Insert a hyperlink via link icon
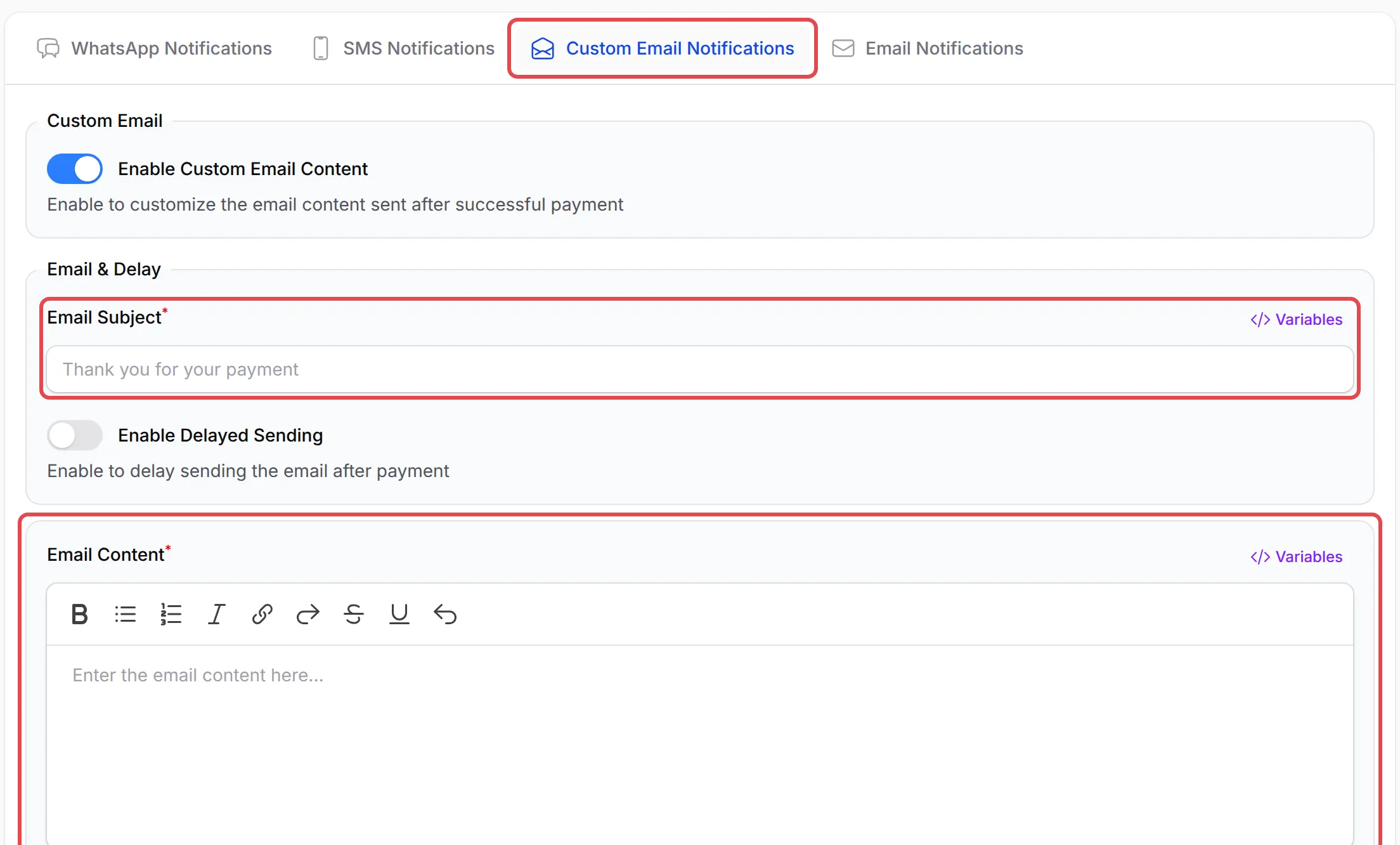This screenshot has height=845, width=1400. [262, 614]
